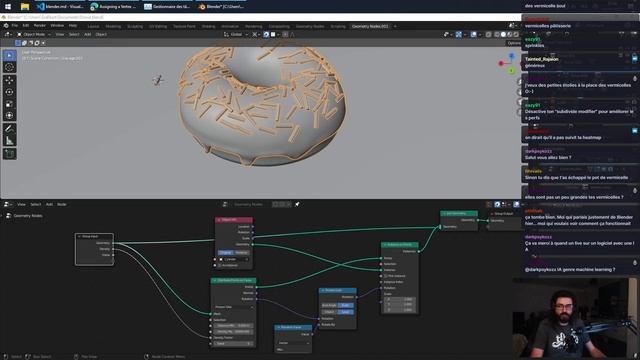This screenshot has height=360, width=640.
Task: Select the Move tool
Action: 9,80
